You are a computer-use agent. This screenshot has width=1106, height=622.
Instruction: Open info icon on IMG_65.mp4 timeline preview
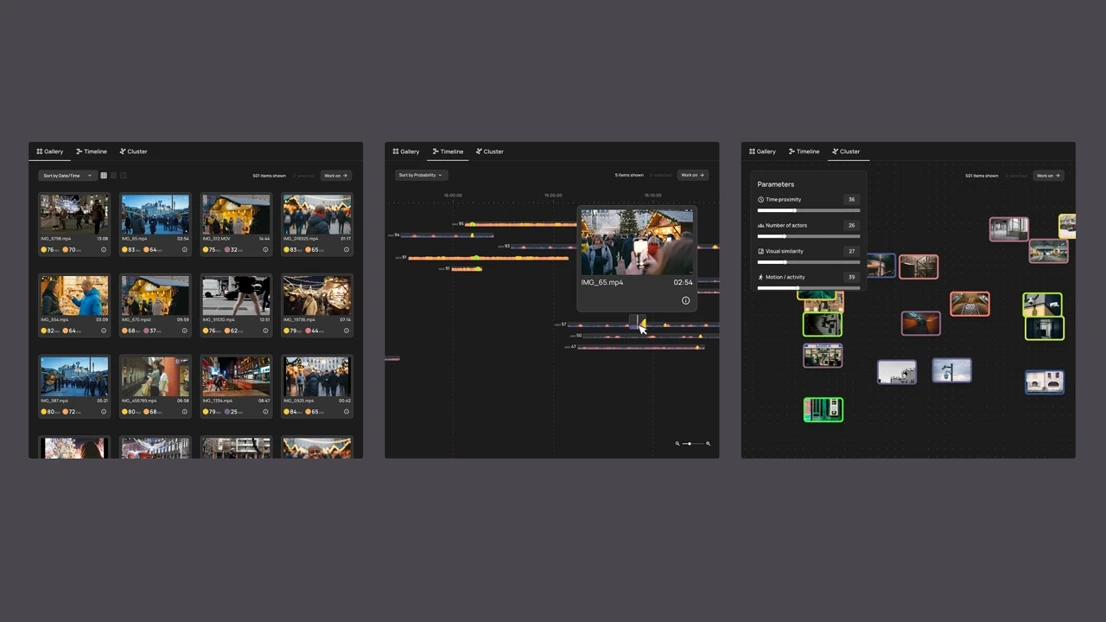(x=685, y=300)
